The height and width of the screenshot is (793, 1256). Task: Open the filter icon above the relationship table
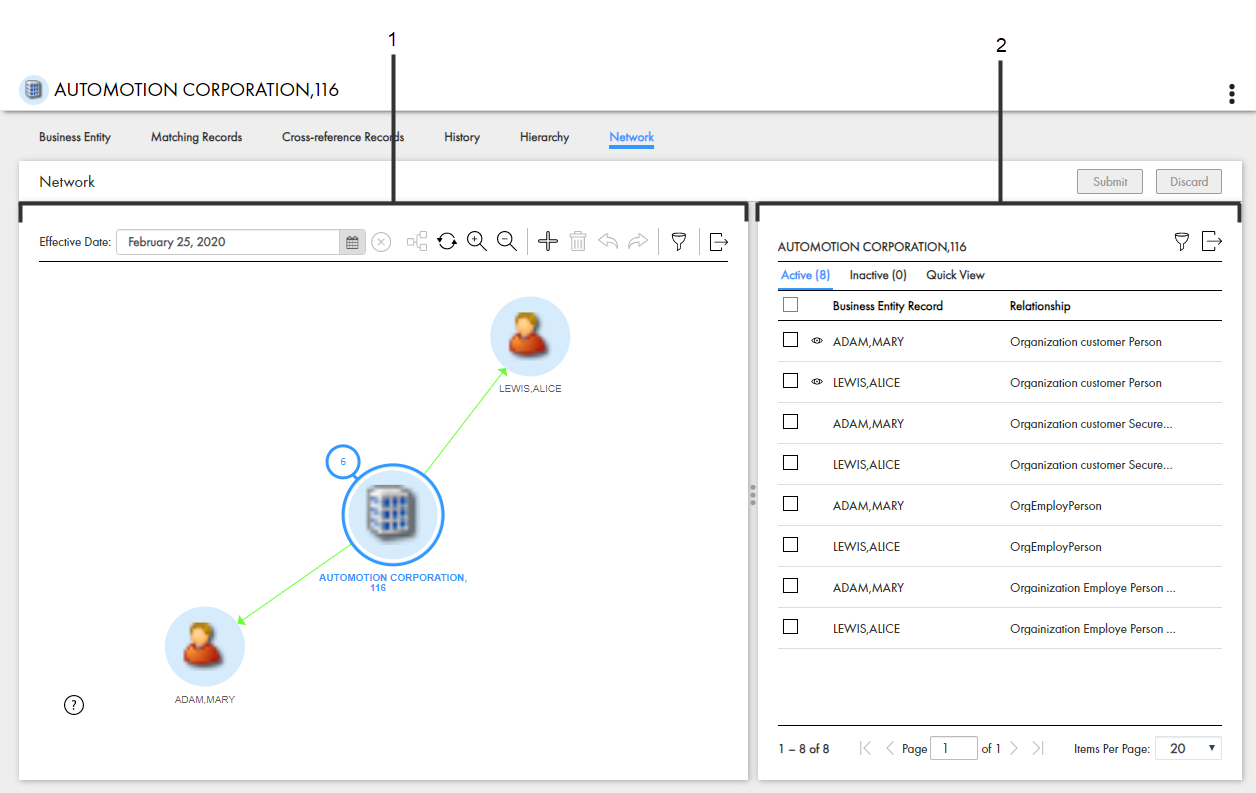click(x=1181, y=241)
